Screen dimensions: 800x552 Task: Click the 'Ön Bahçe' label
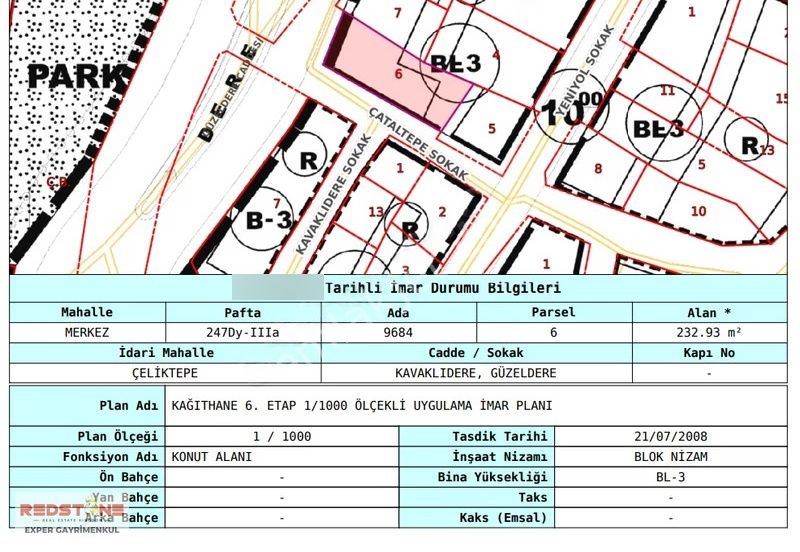tap(129, 477)
